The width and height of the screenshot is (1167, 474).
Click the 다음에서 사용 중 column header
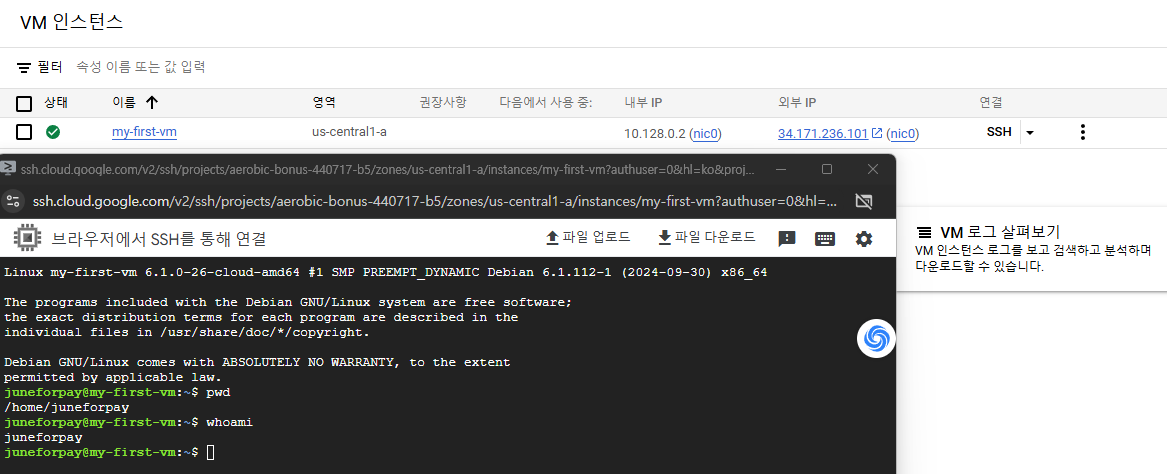546,103
